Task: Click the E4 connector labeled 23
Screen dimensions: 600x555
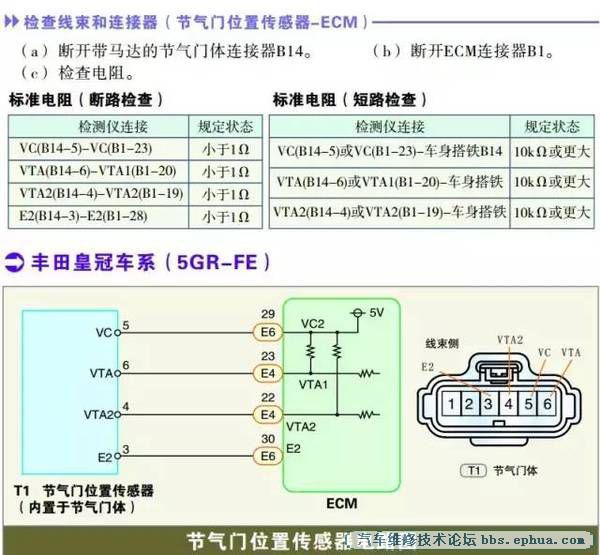Action: coord(267,373)
